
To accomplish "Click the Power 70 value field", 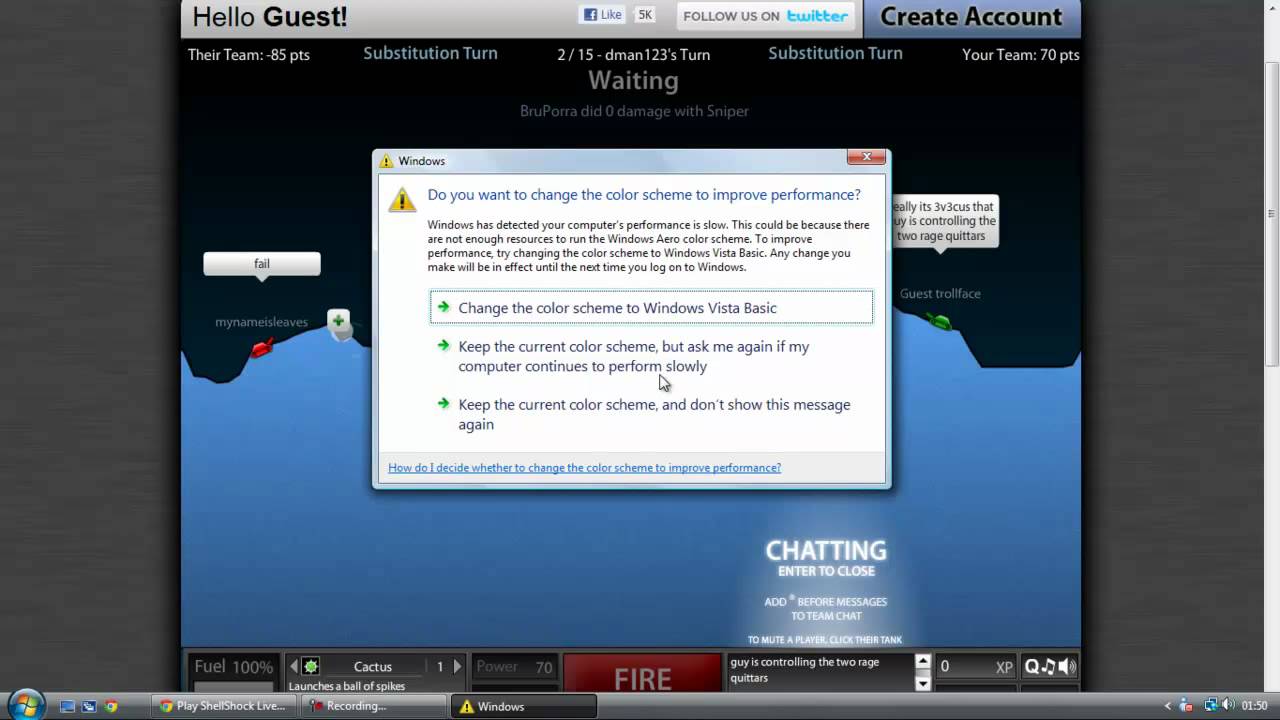I will pyautogui.click(x=514, y=667).
